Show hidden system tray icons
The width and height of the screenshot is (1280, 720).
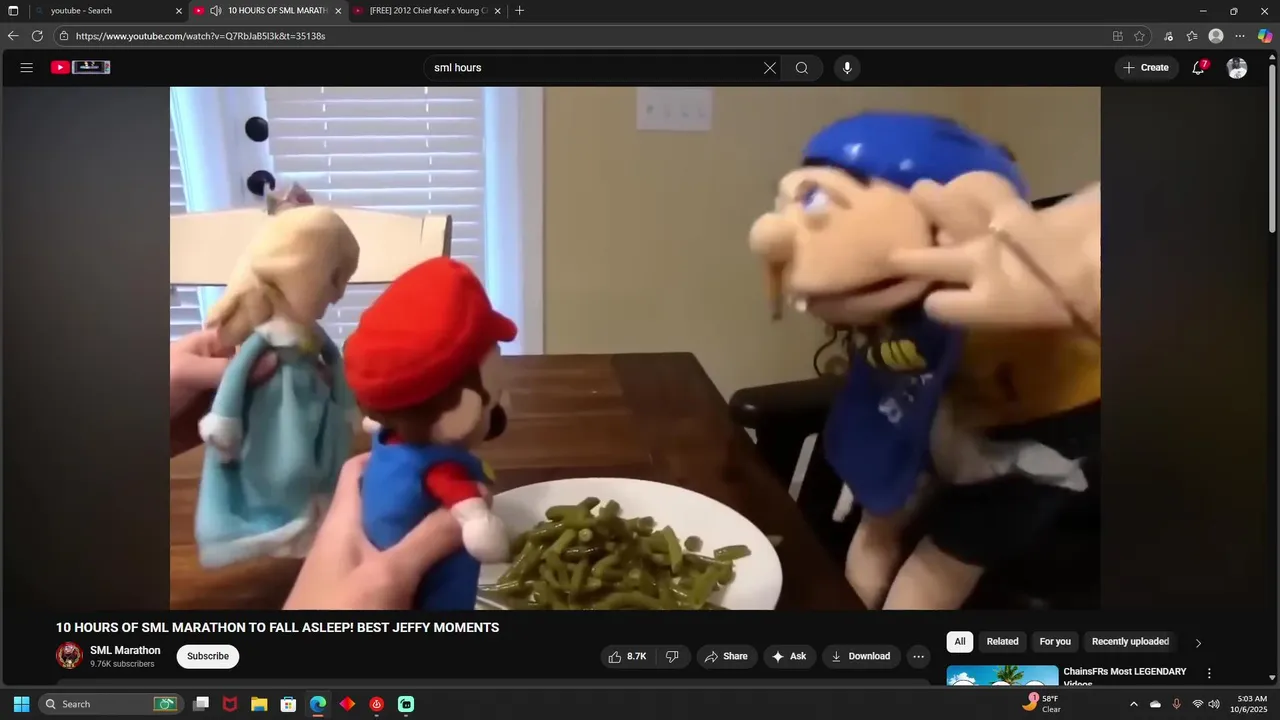coord(1133,704)
